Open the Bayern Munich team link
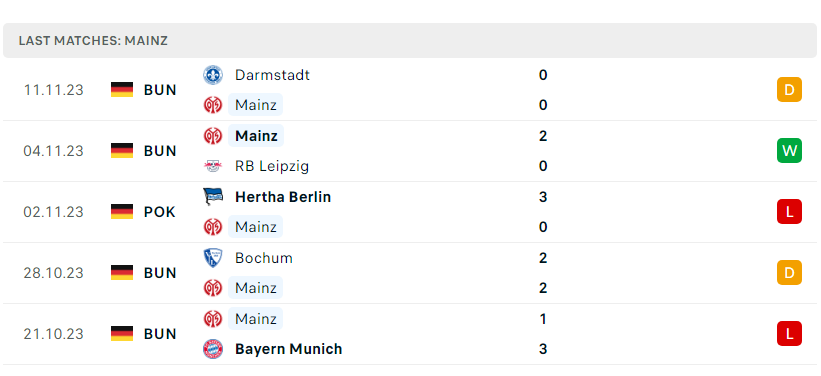Image resolution: width=821 pixels, height=376 pixels. tap(289, 349)
